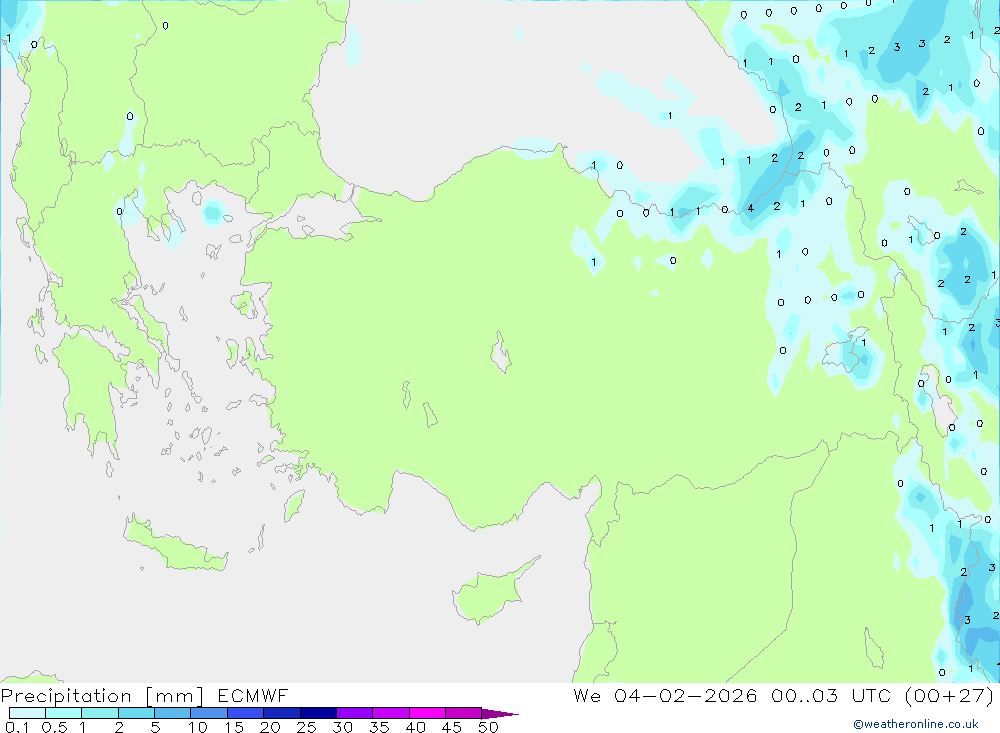Click the 0.1–0.5 mm legend color swatch
Viewport: 1000px width, 733px height.
27,713
